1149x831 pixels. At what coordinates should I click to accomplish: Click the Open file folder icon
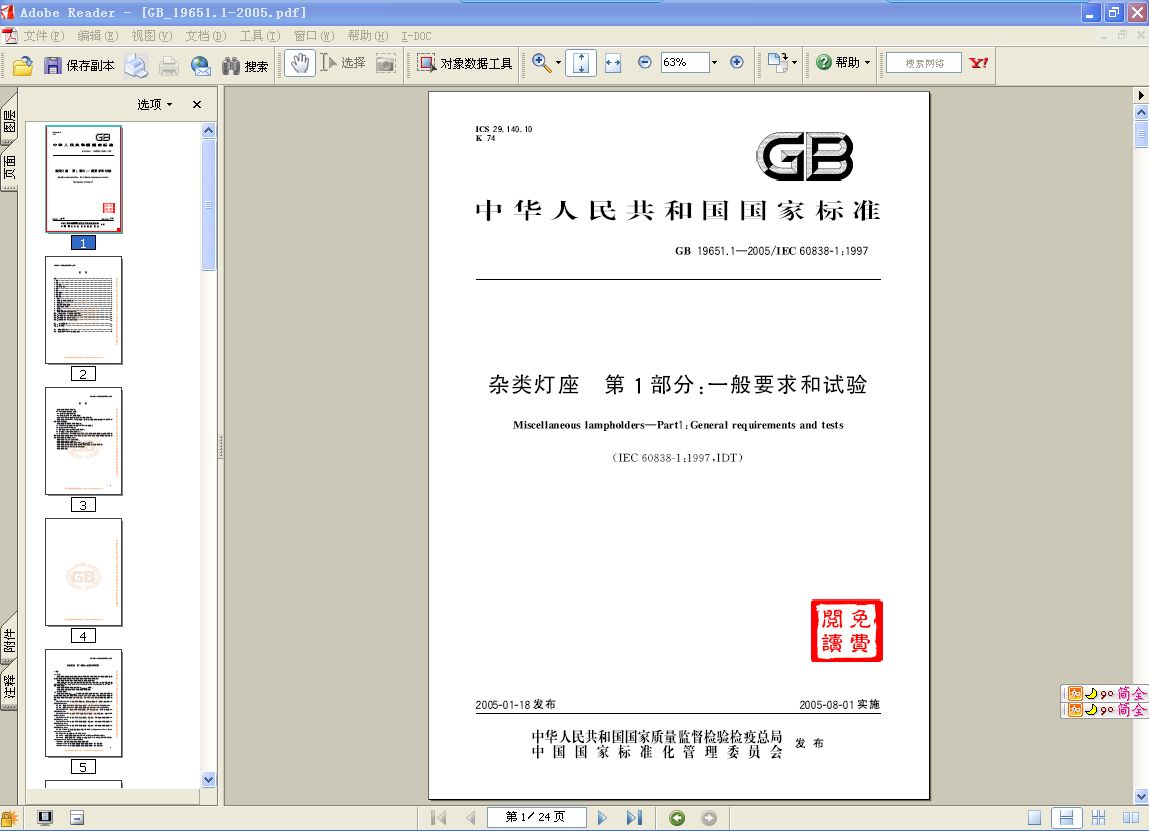(23, 65)
